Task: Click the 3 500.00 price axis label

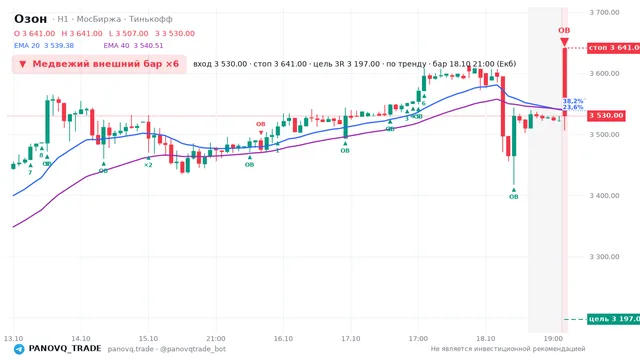Action: tap(604, 135)
